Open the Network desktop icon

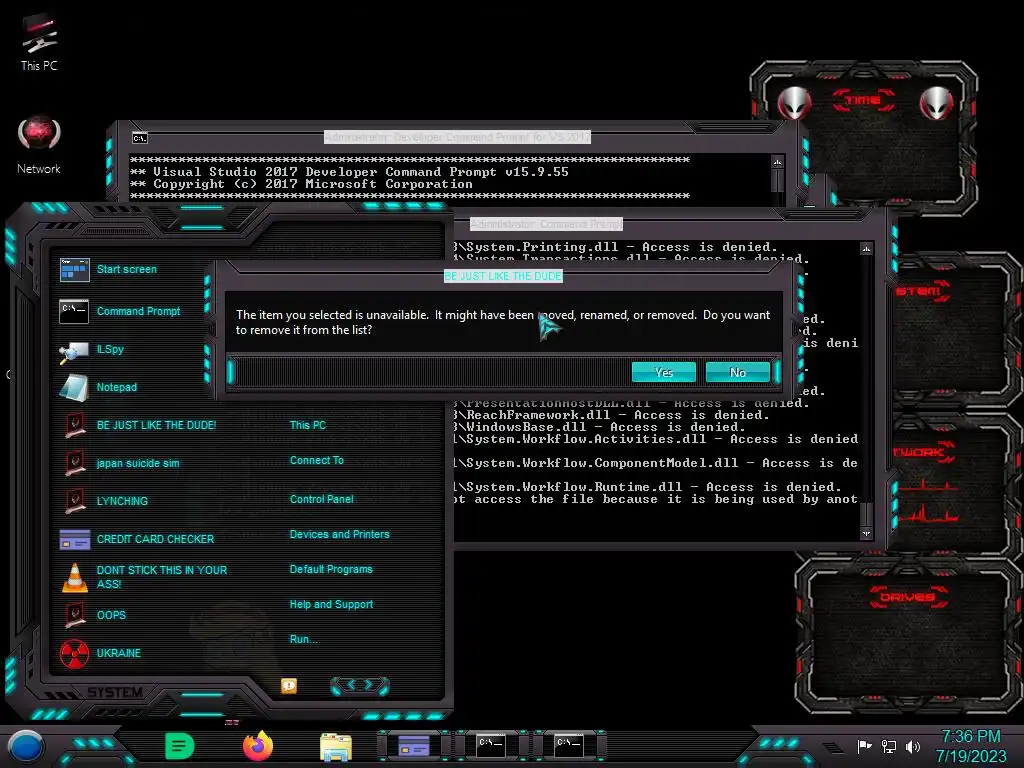click(39, 145)
